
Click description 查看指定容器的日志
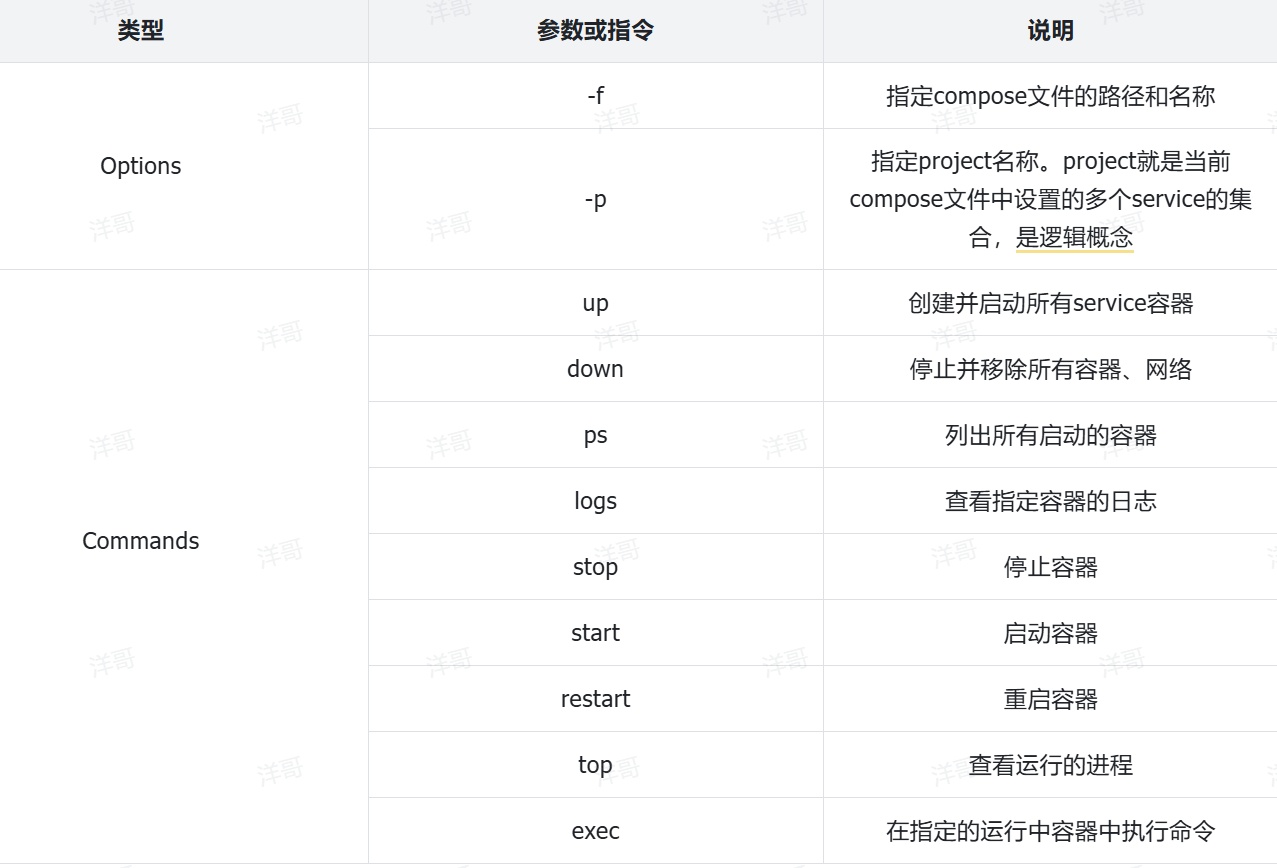1050,501
